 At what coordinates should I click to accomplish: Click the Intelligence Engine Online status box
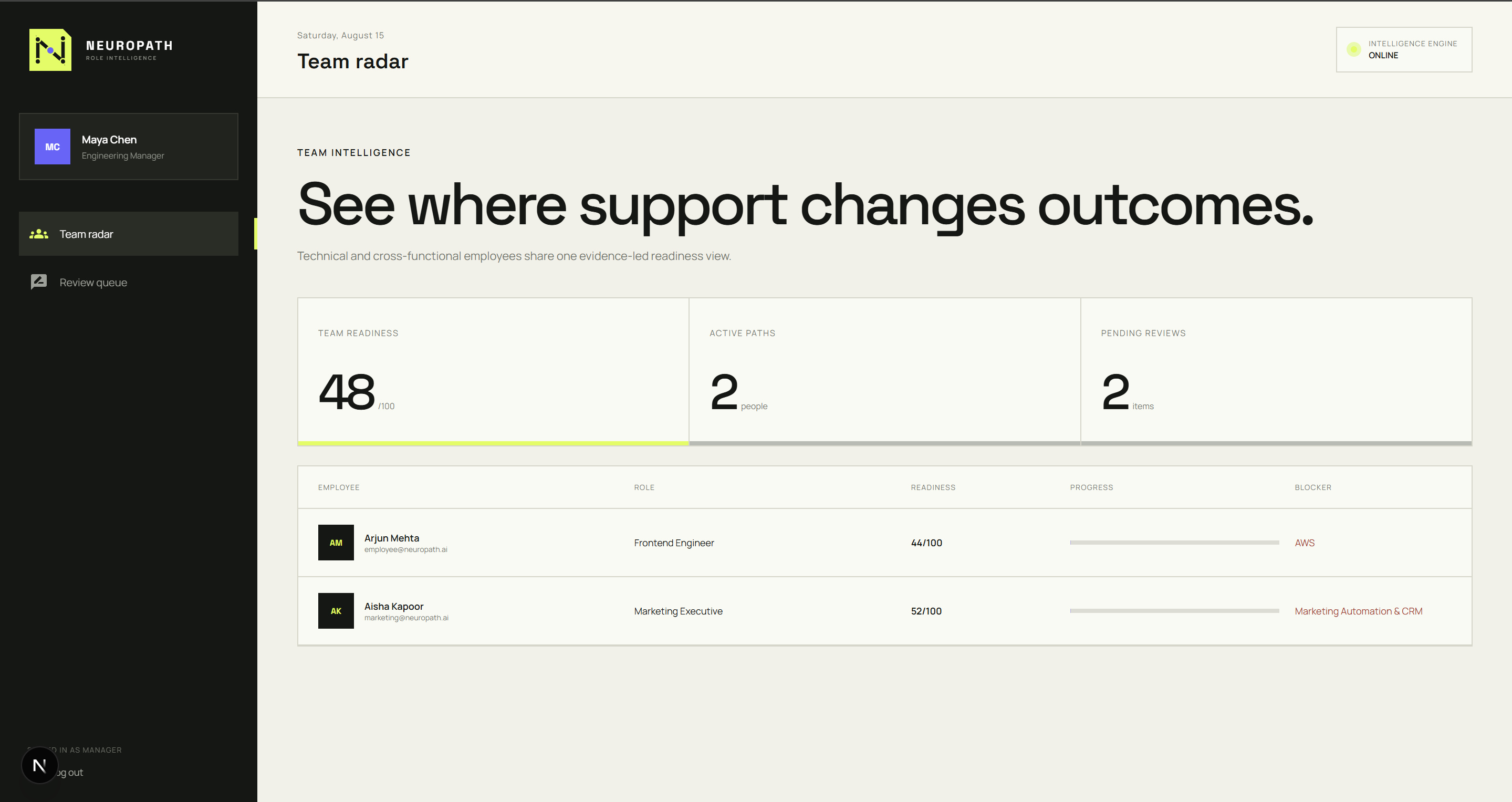(1403, 49)
